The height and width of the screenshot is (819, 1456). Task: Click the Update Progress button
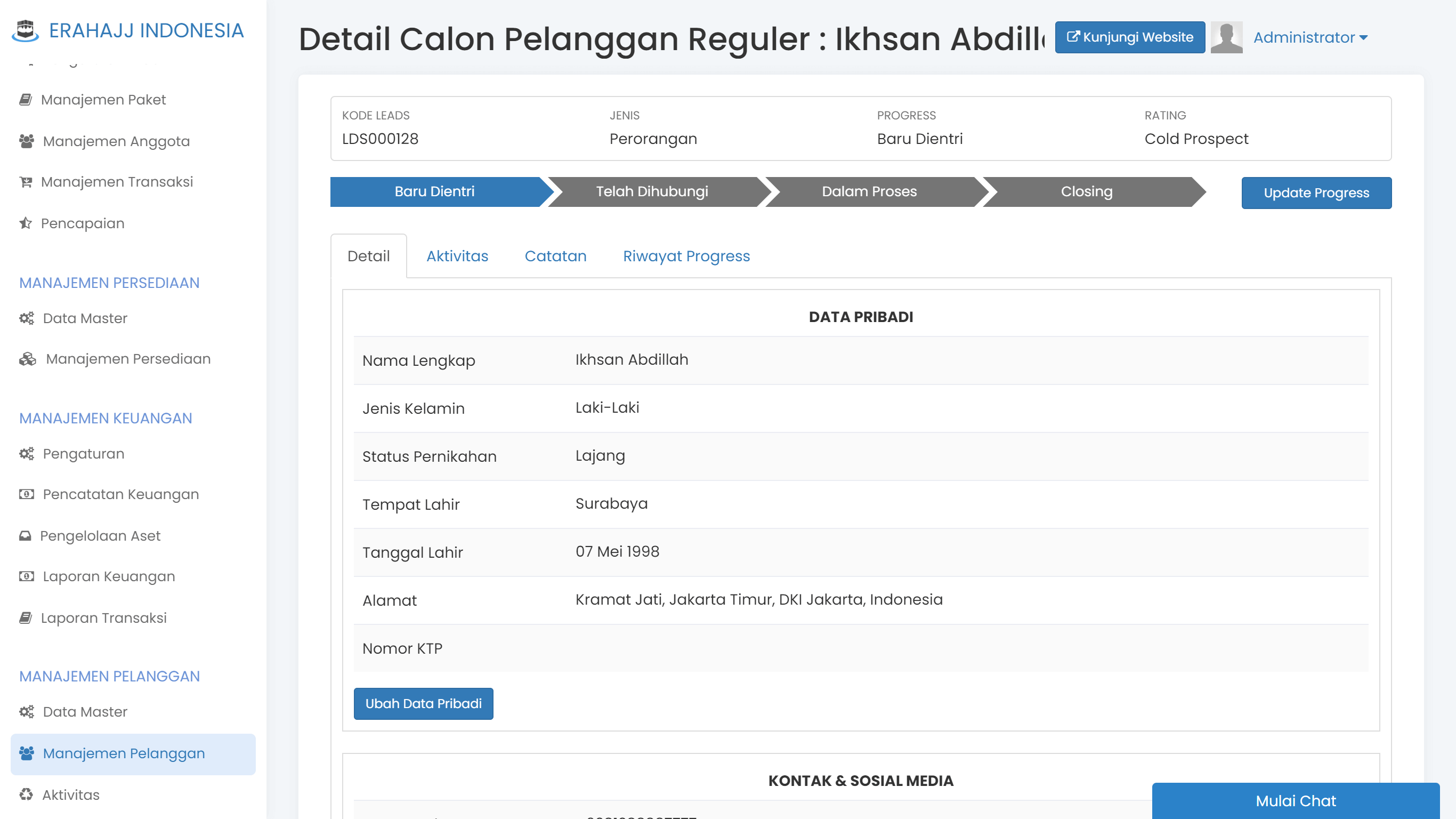[x=1316, y=192]
